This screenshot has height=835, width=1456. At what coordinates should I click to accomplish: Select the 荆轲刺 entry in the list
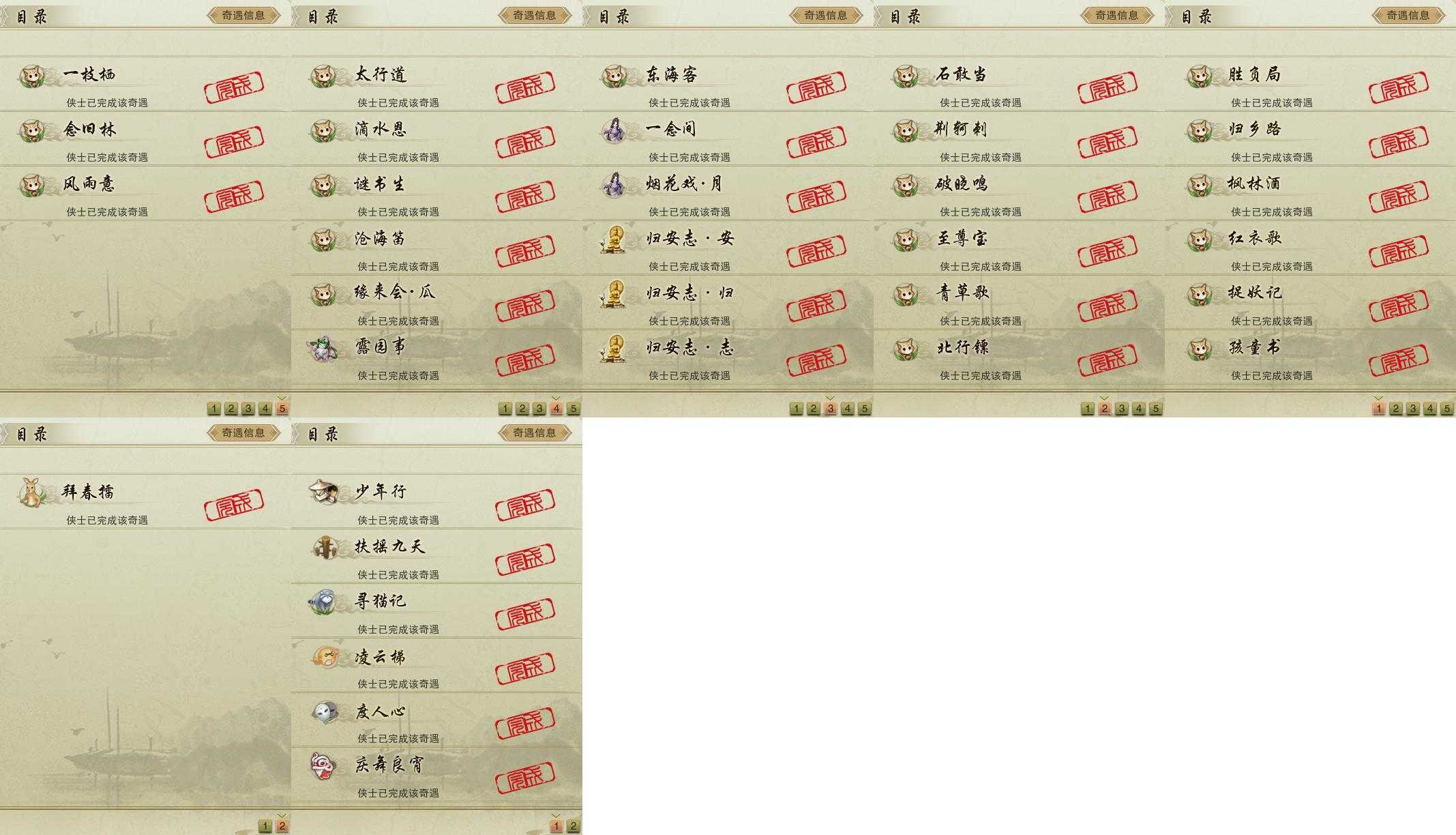click(x=1019, y=138)
